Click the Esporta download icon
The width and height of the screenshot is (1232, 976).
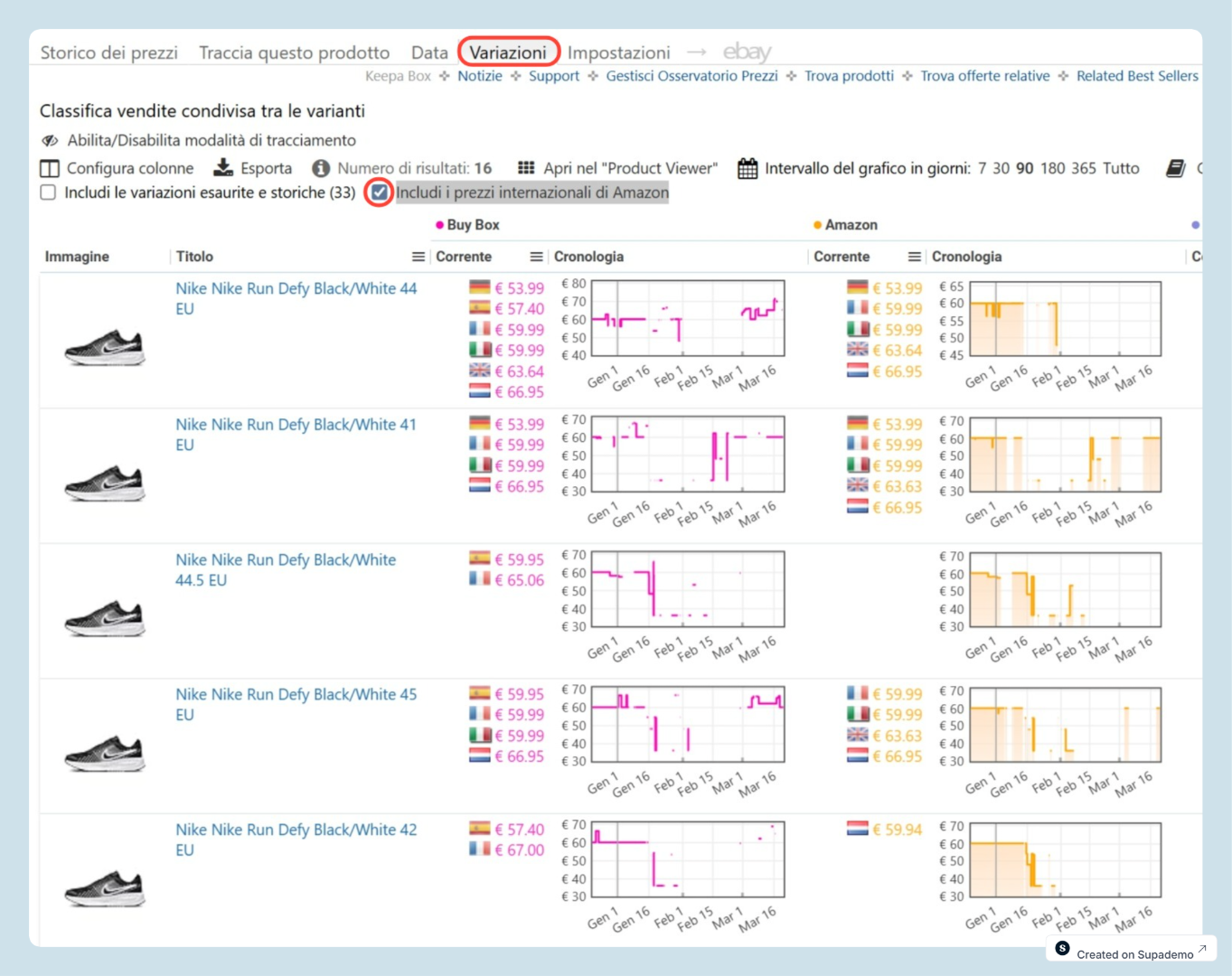[222, 168]
